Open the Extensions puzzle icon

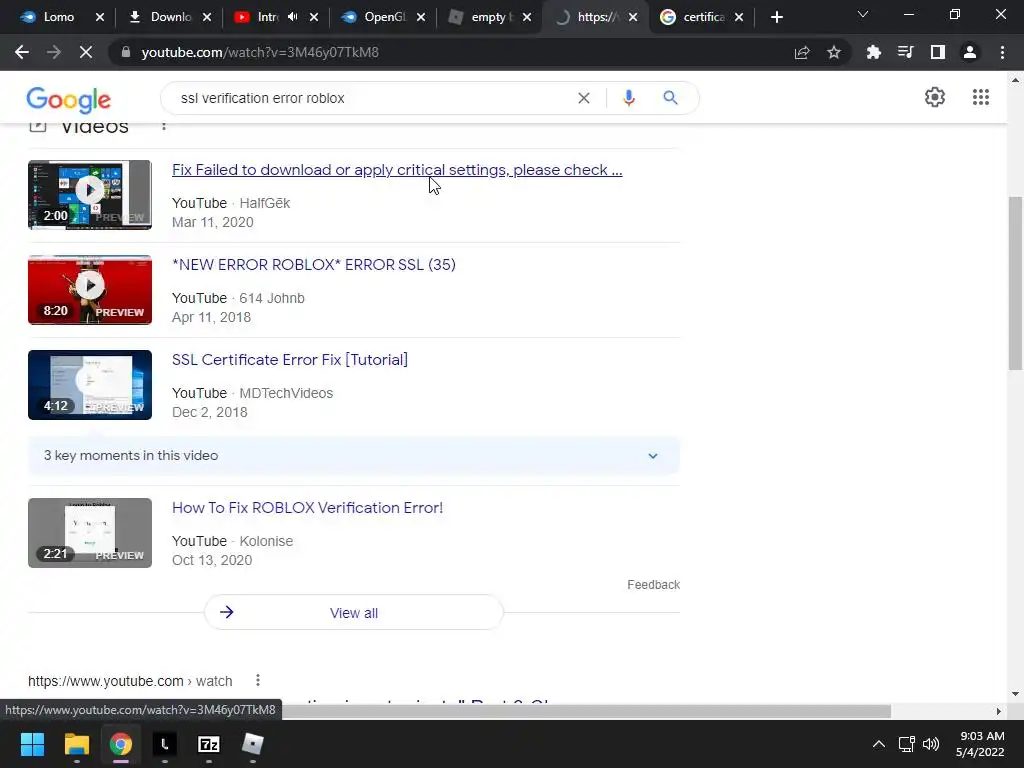click(873, 52)
